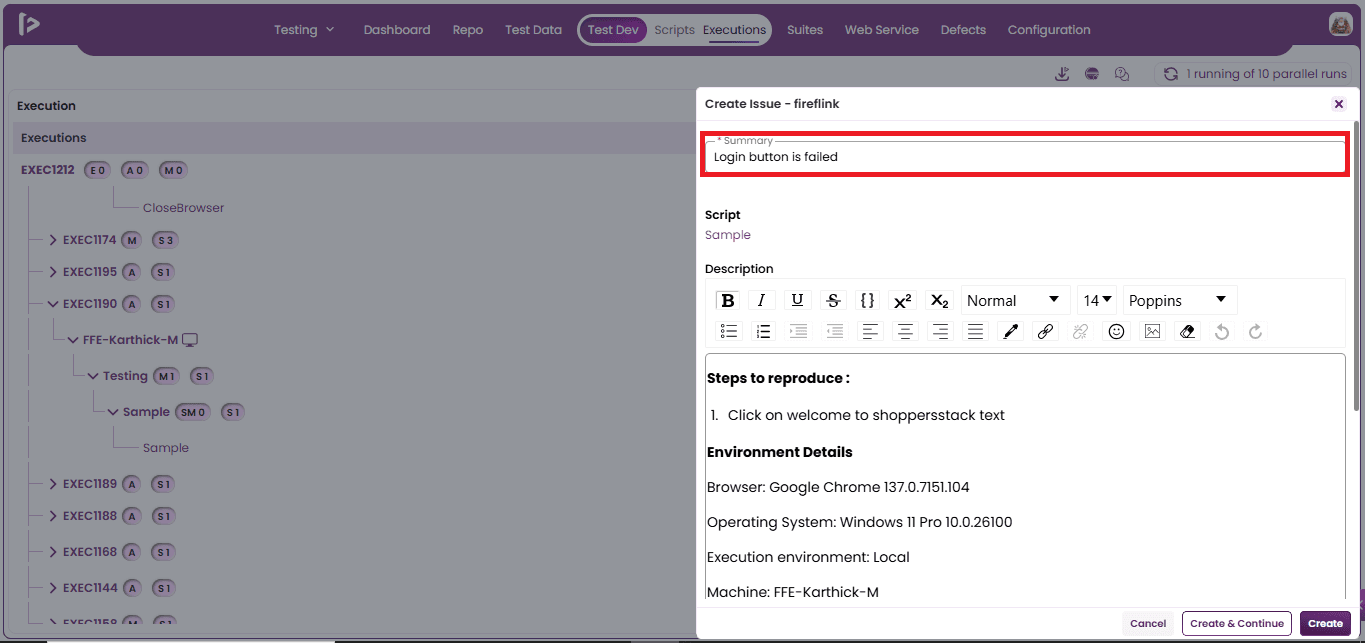This screenshot has height=643, width=1365.
Task: Go to the Defects tab
Action: pos(963,30)
